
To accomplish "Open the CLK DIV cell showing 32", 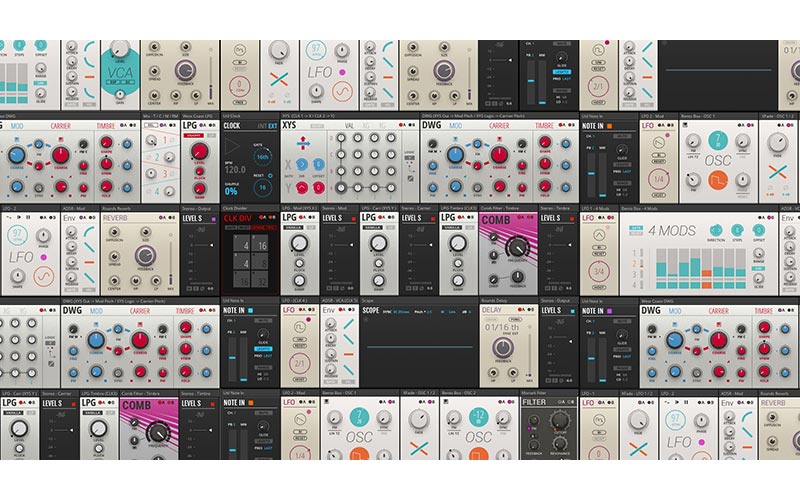I will pyautogui.click(x=261, y=280).
